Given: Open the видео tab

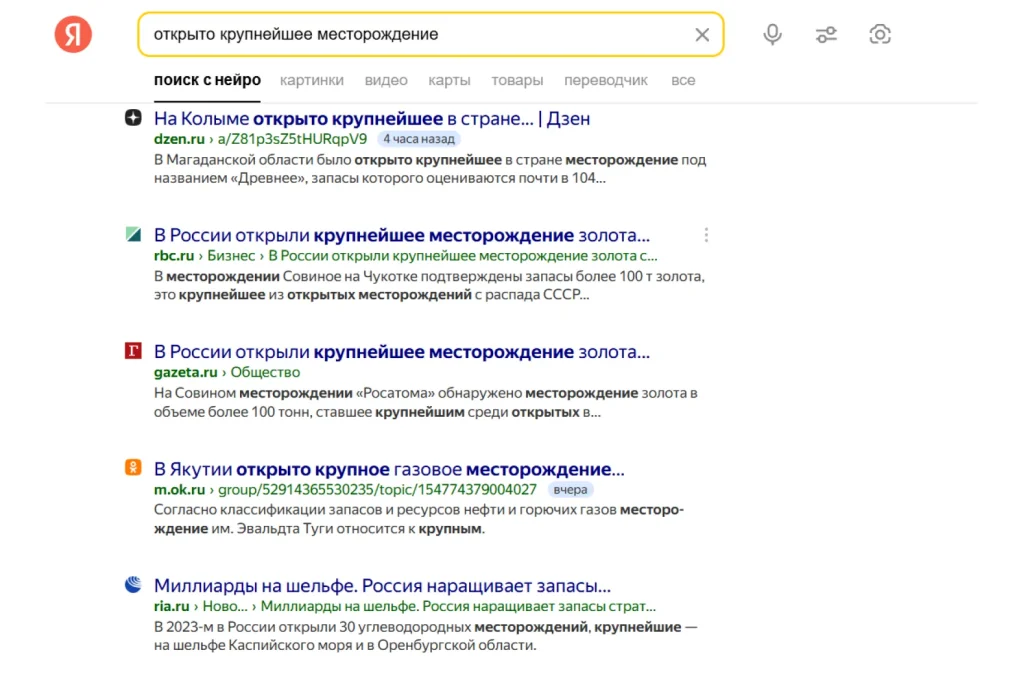Looking at the screenshot, I should pos(386,80).
